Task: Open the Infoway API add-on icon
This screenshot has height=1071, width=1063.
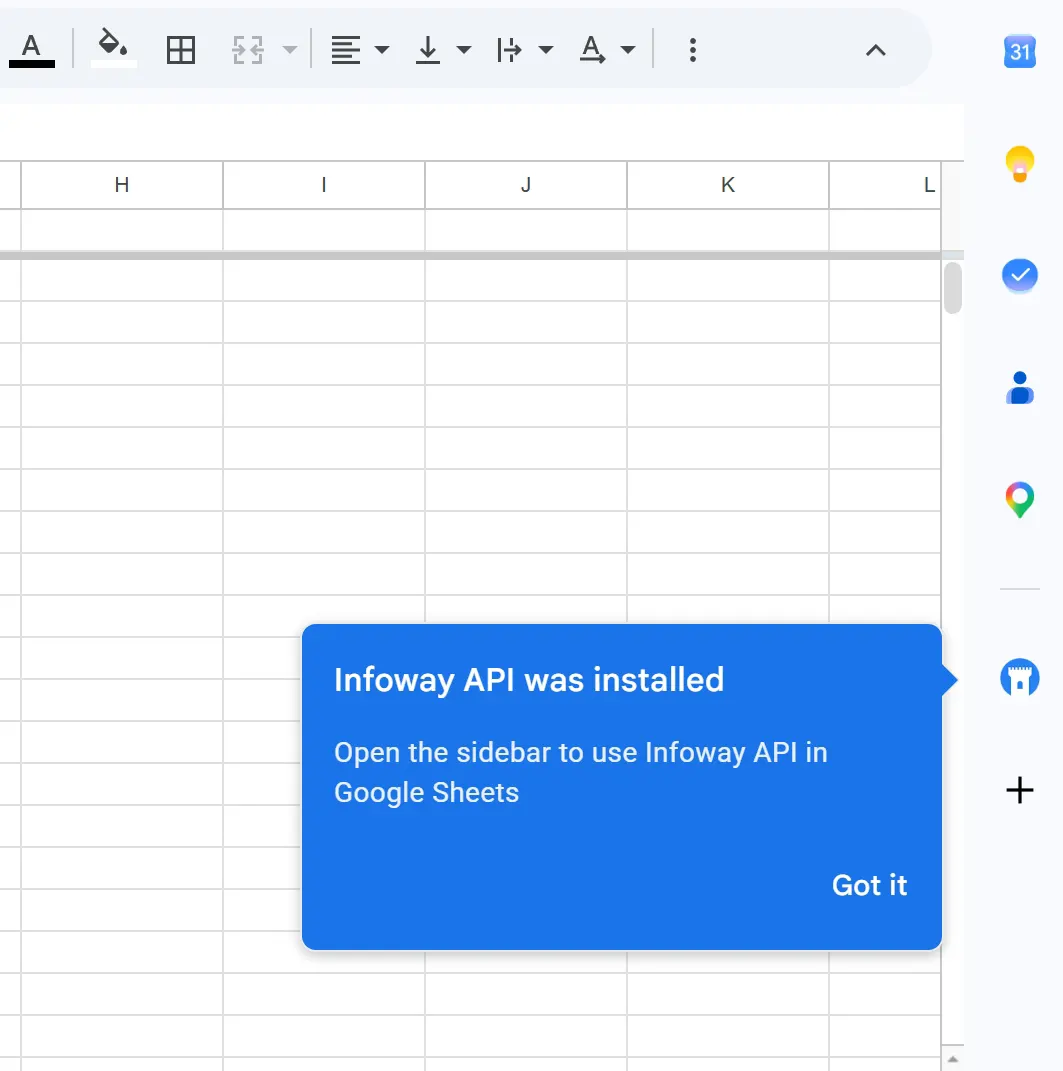Action: click(1019, 678)
